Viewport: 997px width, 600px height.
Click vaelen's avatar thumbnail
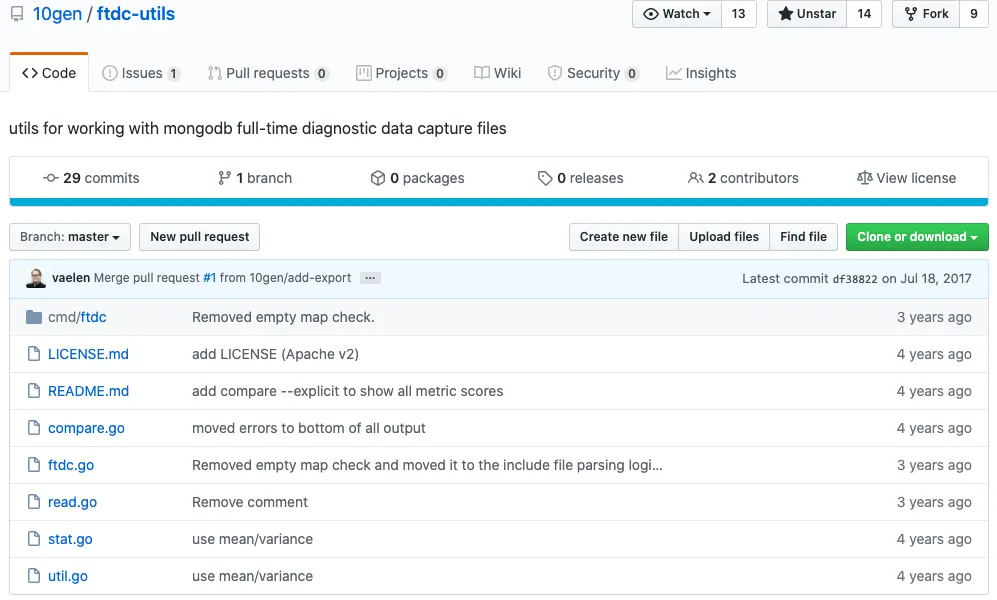[x=36, y=278]
